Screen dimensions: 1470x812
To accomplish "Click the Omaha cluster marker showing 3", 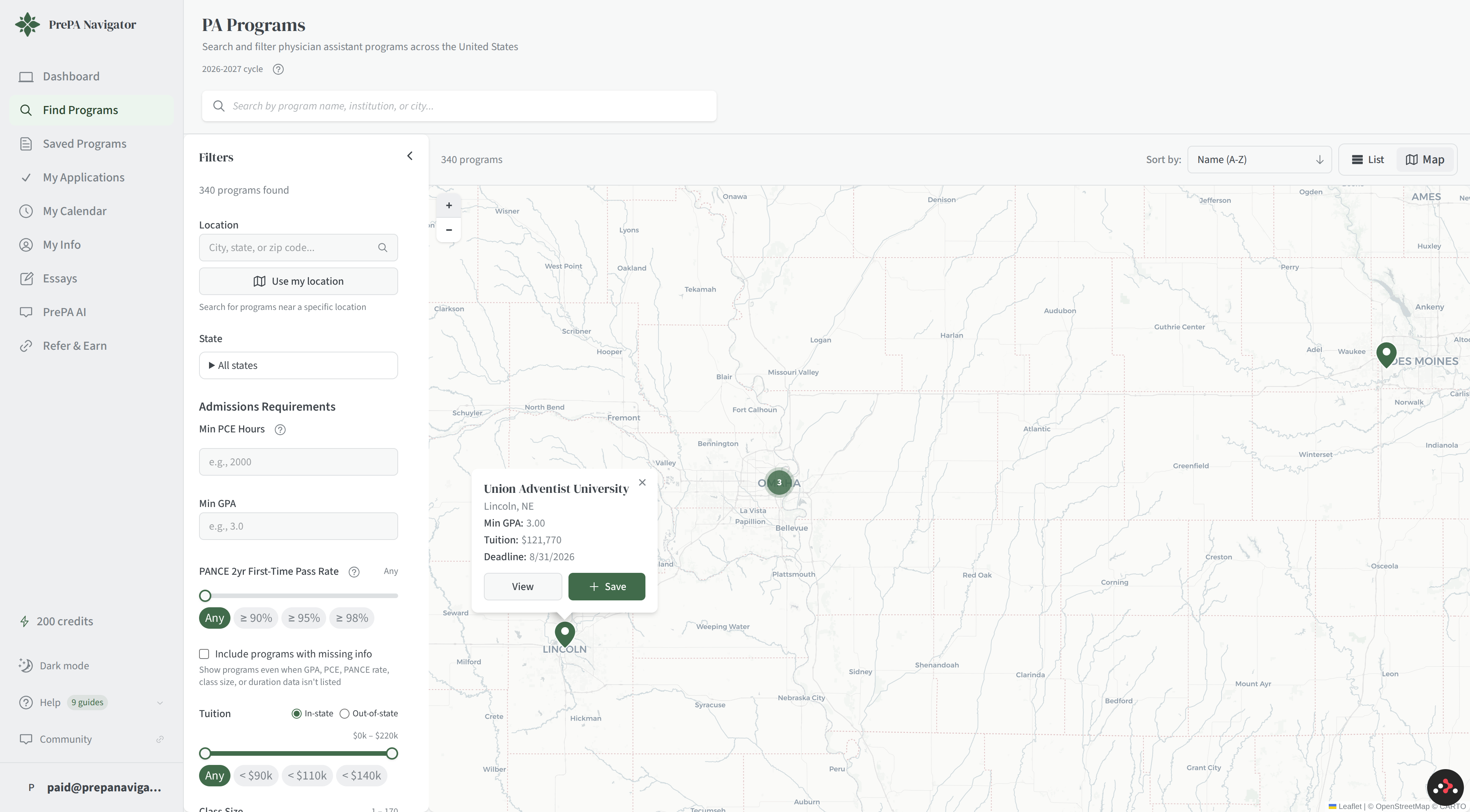I will (779, 483).
